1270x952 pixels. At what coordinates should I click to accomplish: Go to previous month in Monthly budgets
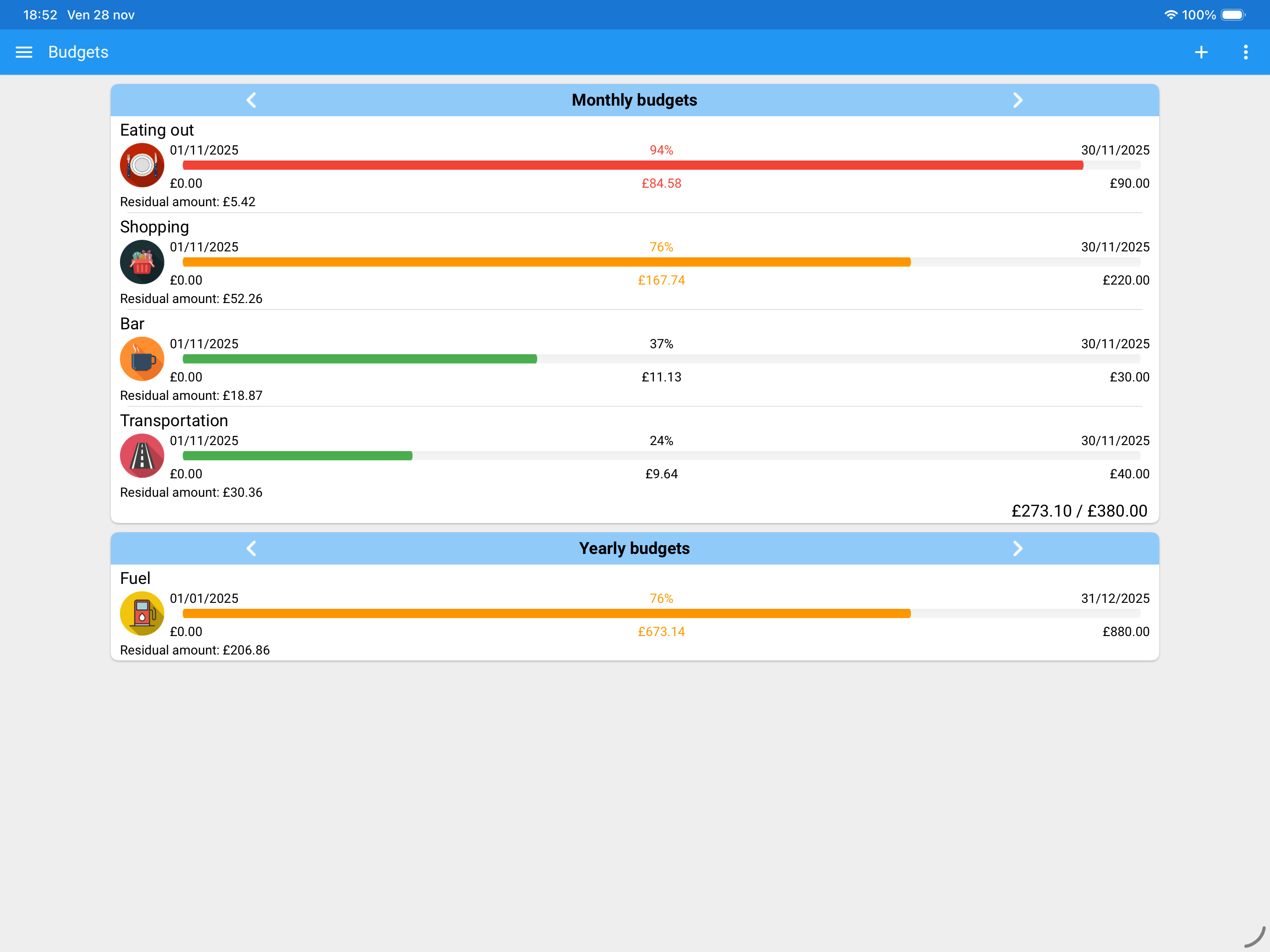(x=252, y=101)
